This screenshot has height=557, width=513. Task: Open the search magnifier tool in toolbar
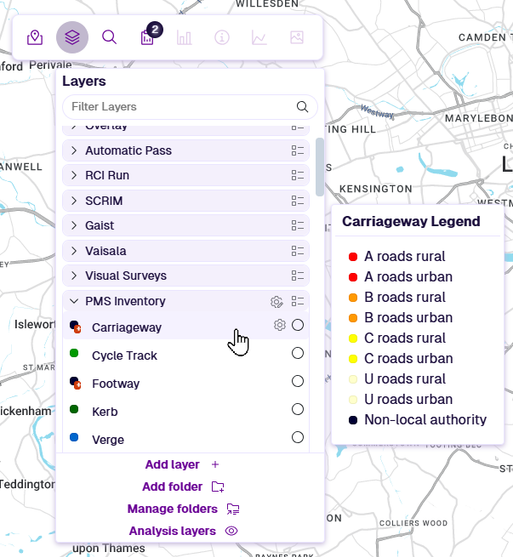pos(109,37)
